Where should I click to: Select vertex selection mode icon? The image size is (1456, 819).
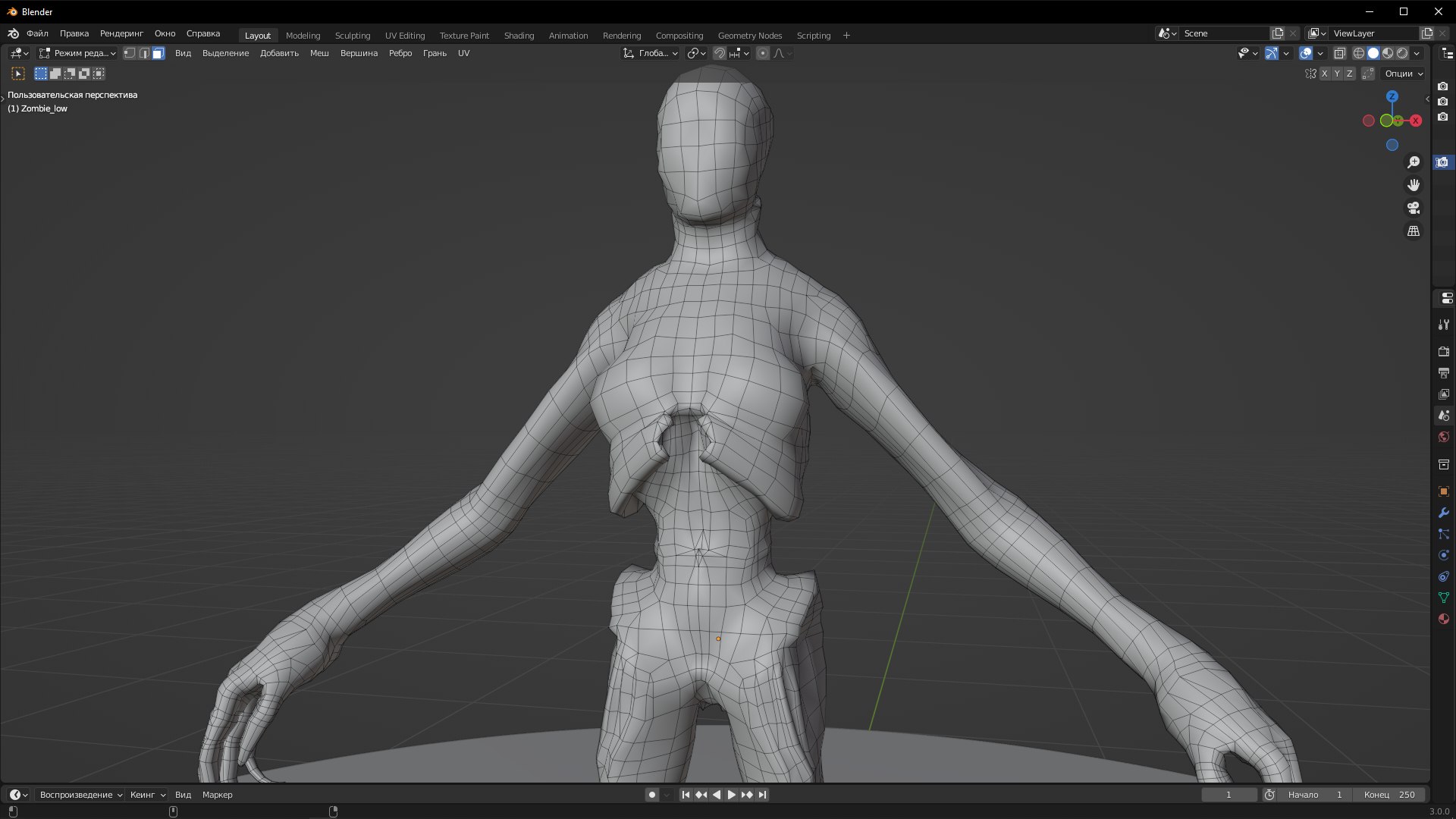coord(130,53)
